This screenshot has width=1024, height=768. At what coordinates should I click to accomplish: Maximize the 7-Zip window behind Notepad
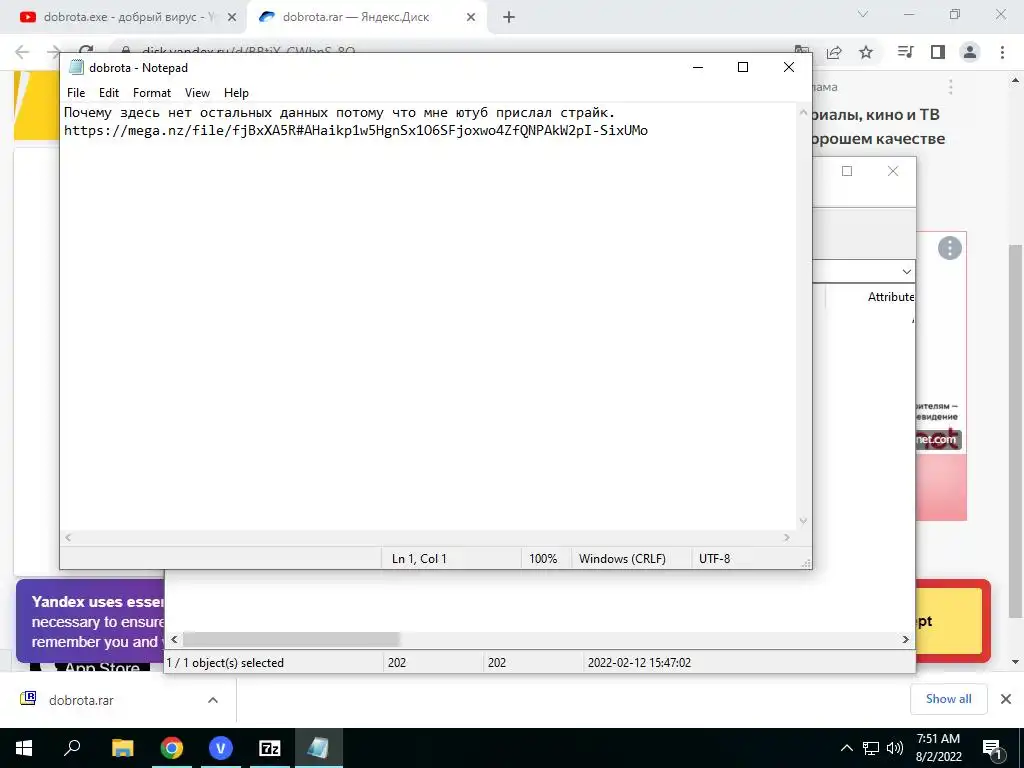click(847, 171)
